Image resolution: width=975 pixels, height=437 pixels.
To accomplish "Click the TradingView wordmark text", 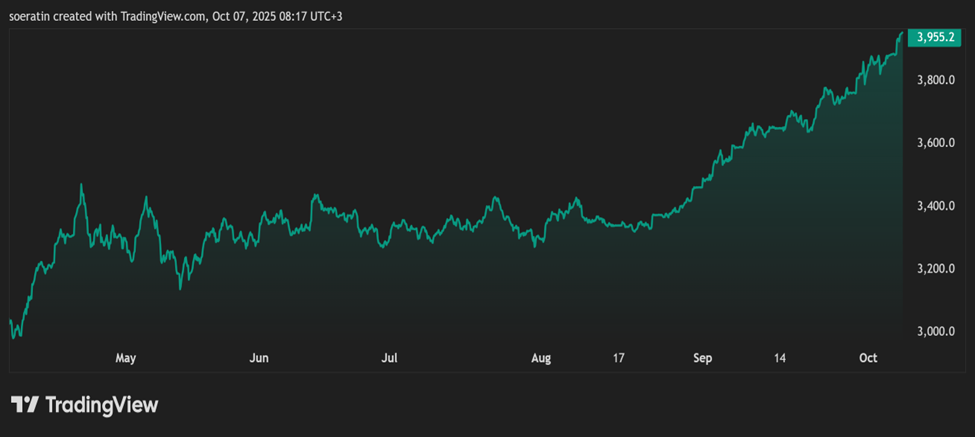I will click(x=102, y=405).
